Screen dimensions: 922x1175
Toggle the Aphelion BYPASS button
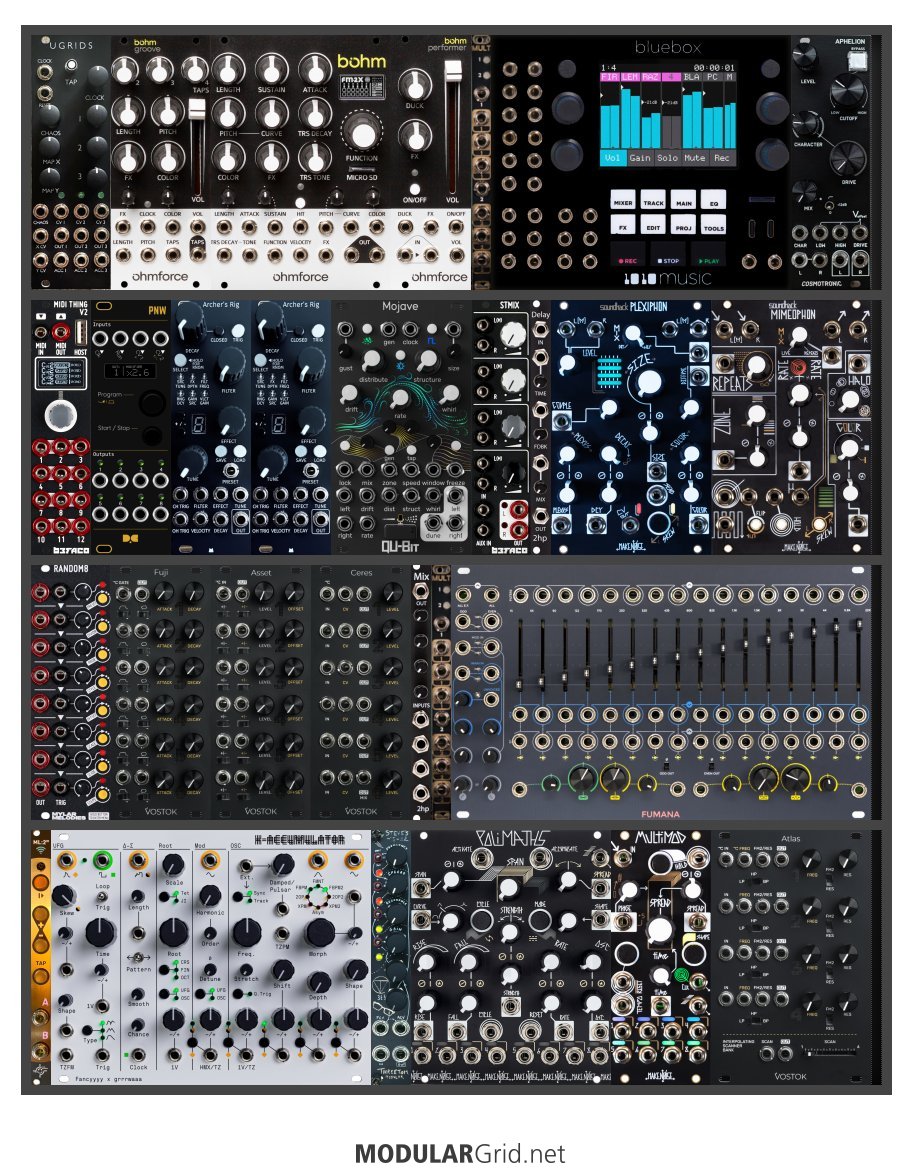858,61
